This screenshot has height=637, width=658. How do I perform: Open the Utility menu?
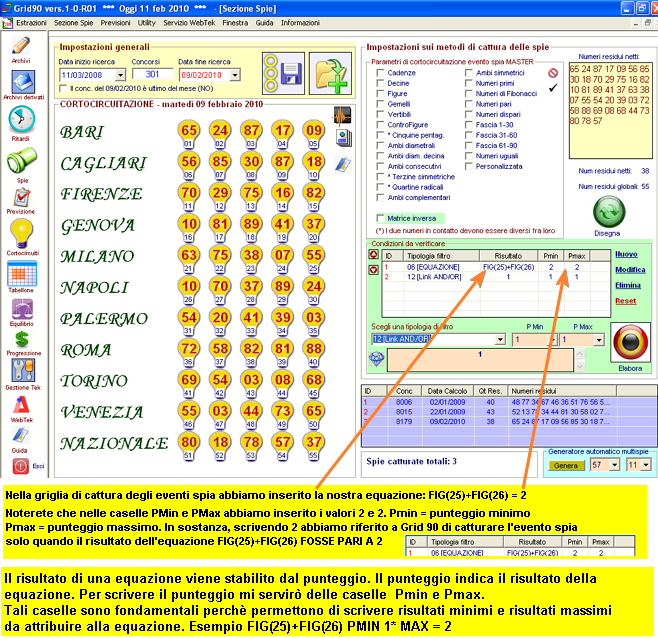(146, 23)
